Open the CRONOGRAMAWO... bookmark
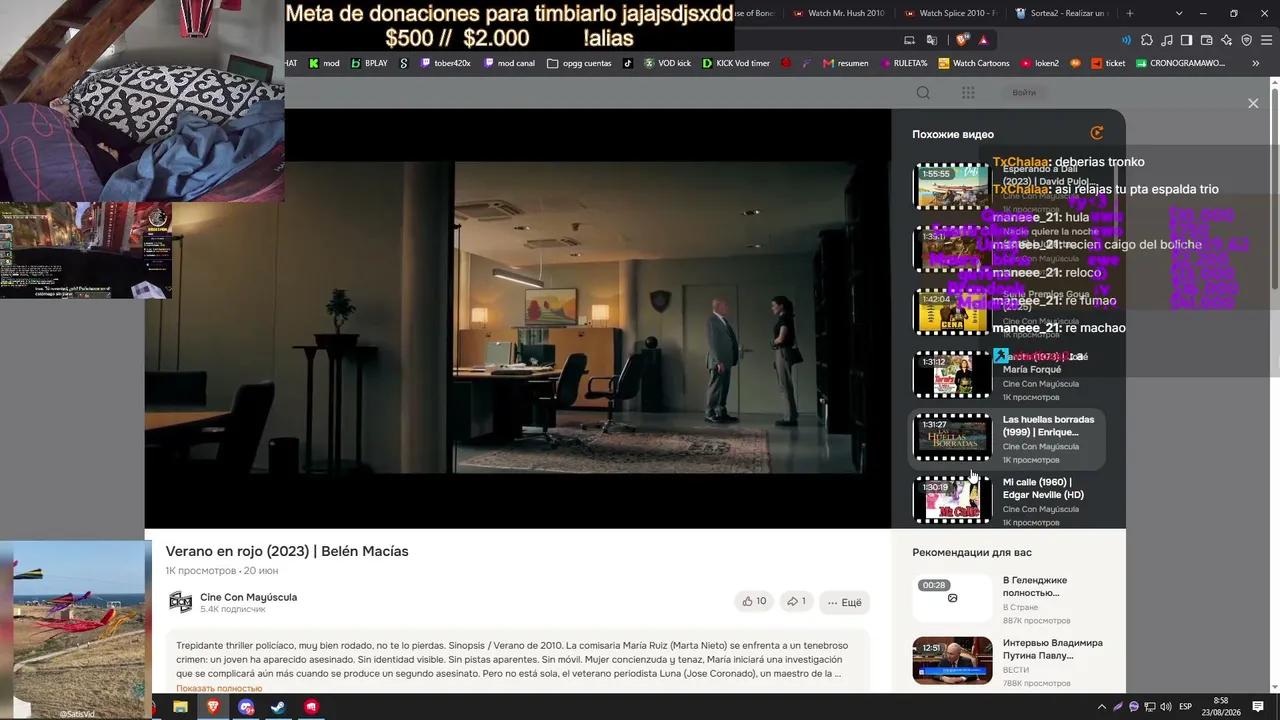1280x720 pixels. tap(1180, 63)
